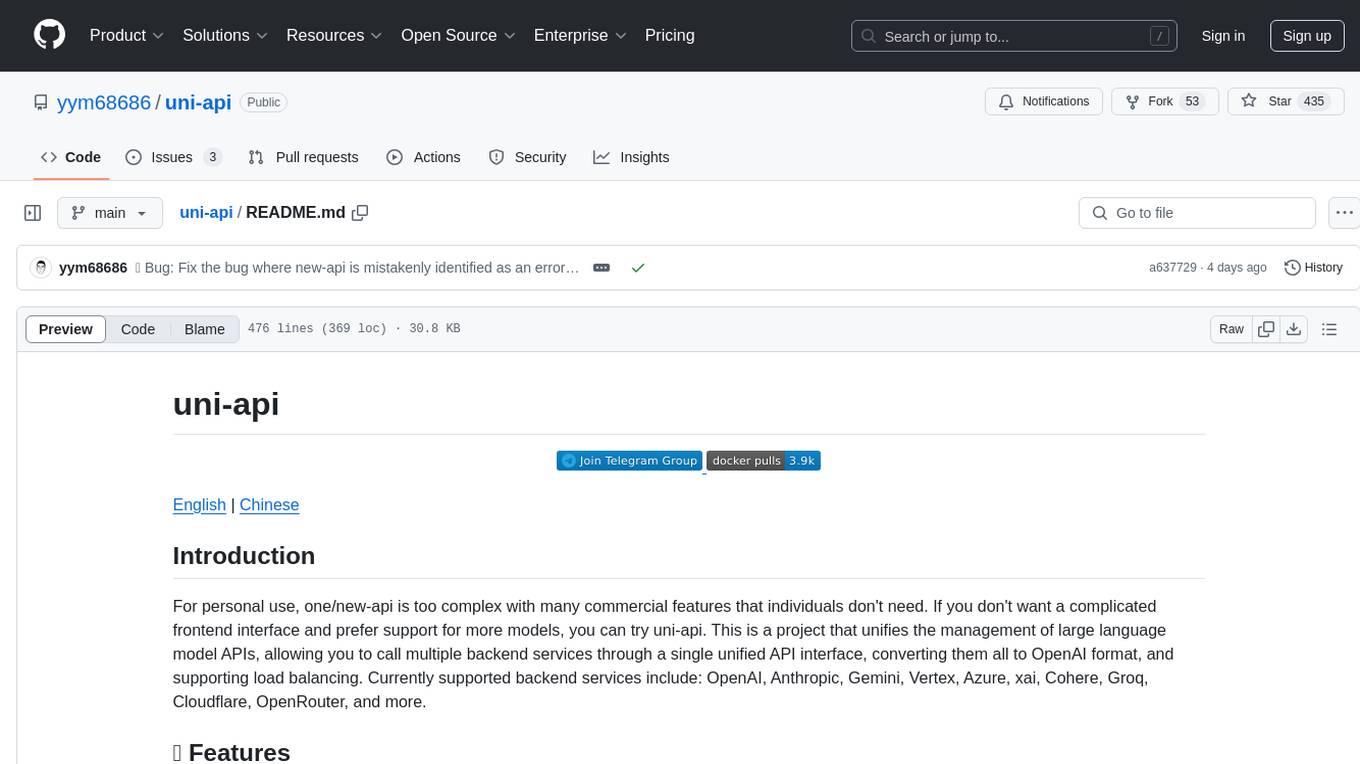Screen dimensions: 1360x764
Task: Click the Notifications bell button
Action: coord(1044,102)
